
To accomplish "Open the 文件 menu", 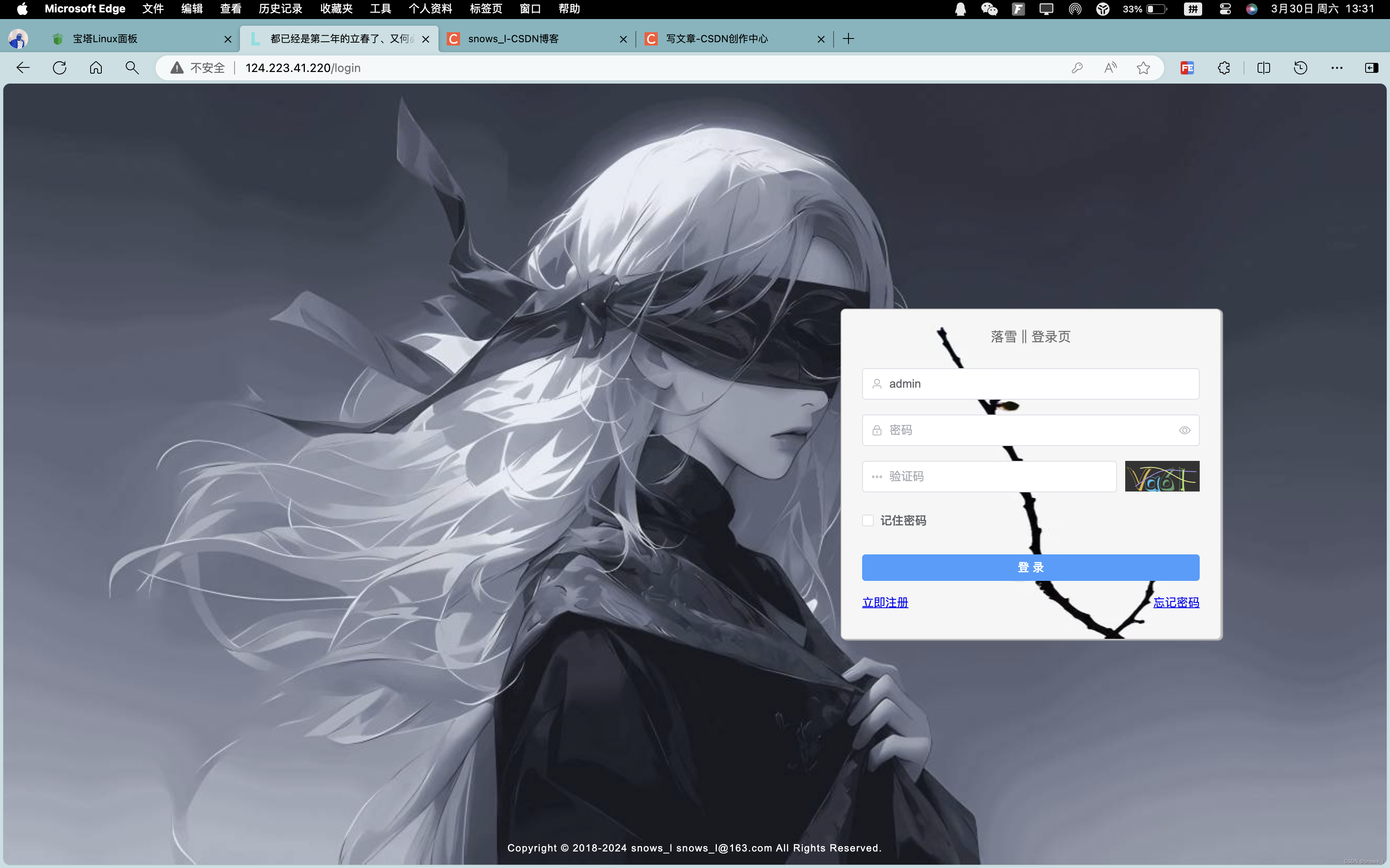I will coord(153,9).
